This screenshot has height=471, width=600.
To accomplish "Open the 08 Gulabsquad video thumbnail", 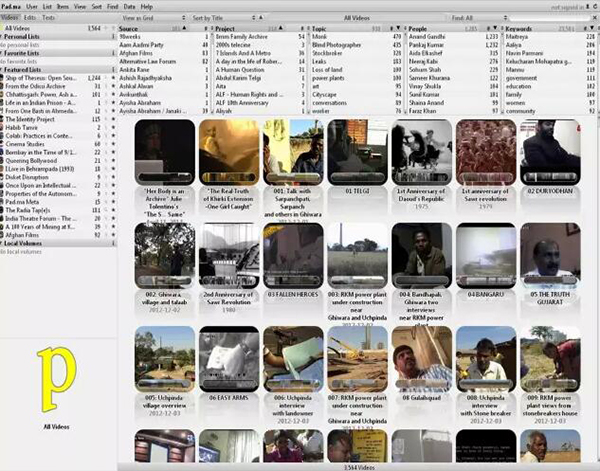I will click(x=422, y=359).
